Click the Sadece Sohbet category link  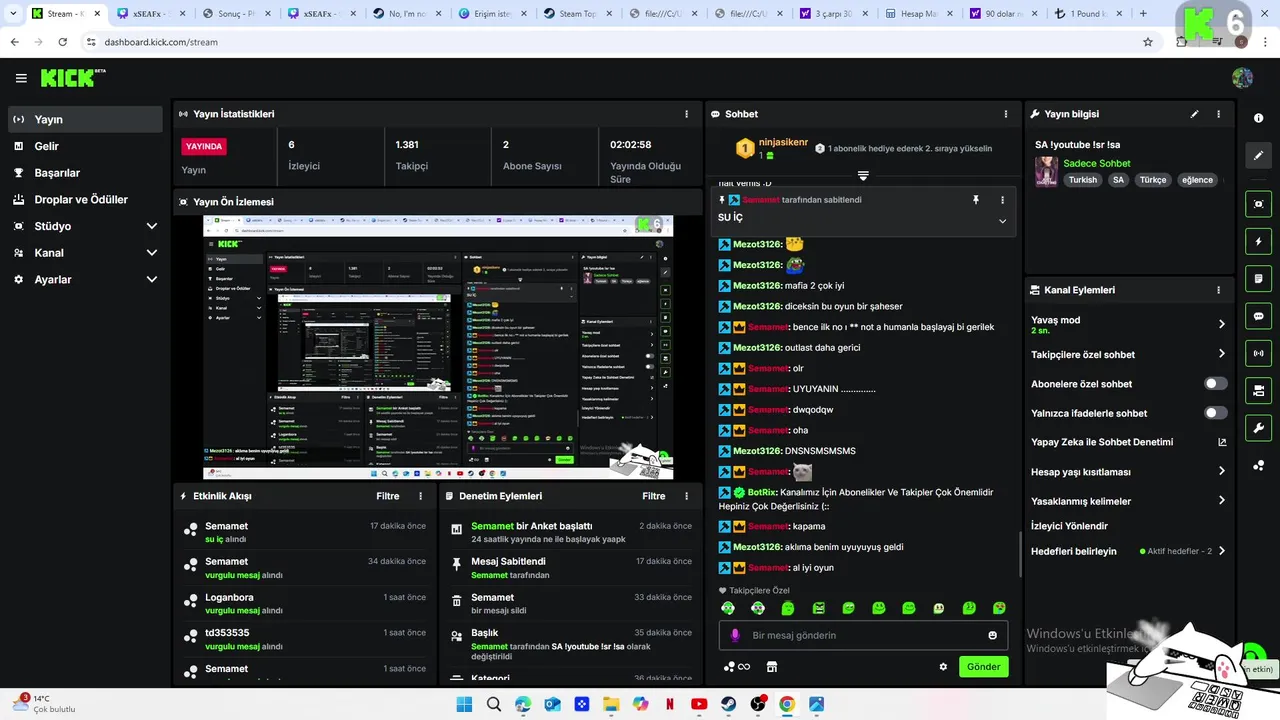point(1097,163)
